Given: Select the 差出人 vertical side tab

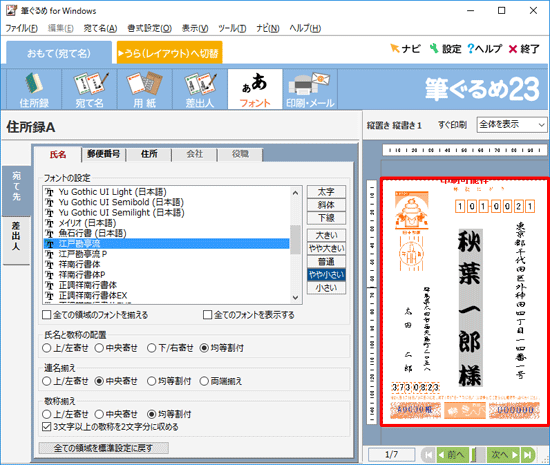Looking at the screenshot, I should [x=16, y=241].
